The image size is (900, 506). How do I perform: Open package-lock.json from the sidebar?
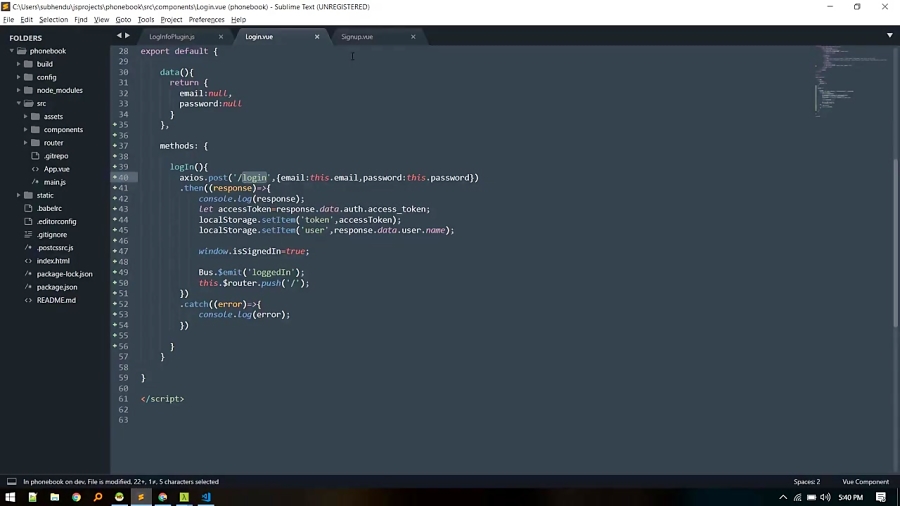[x=64, y=274]
